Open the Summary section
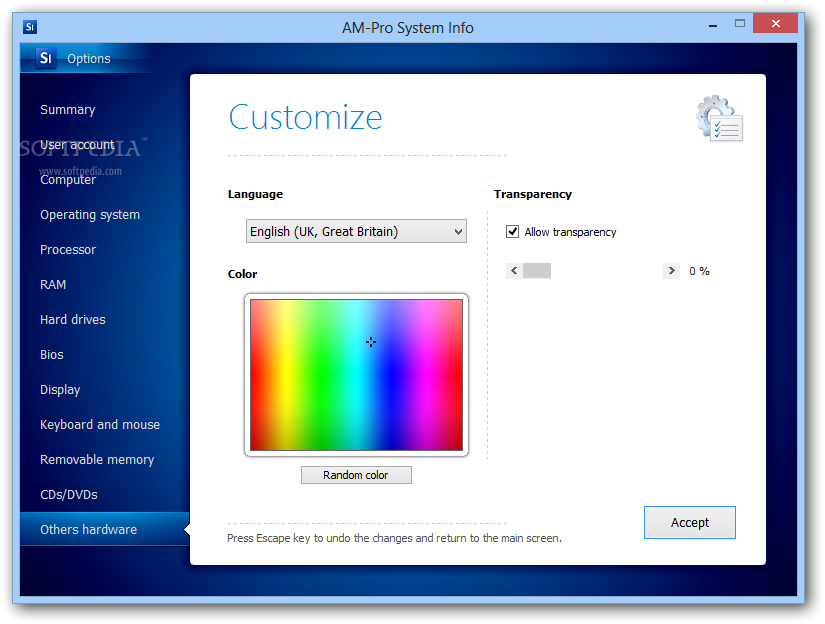This screenshot has height=624, width=825. pyautogui.click(x=67, y=109)
